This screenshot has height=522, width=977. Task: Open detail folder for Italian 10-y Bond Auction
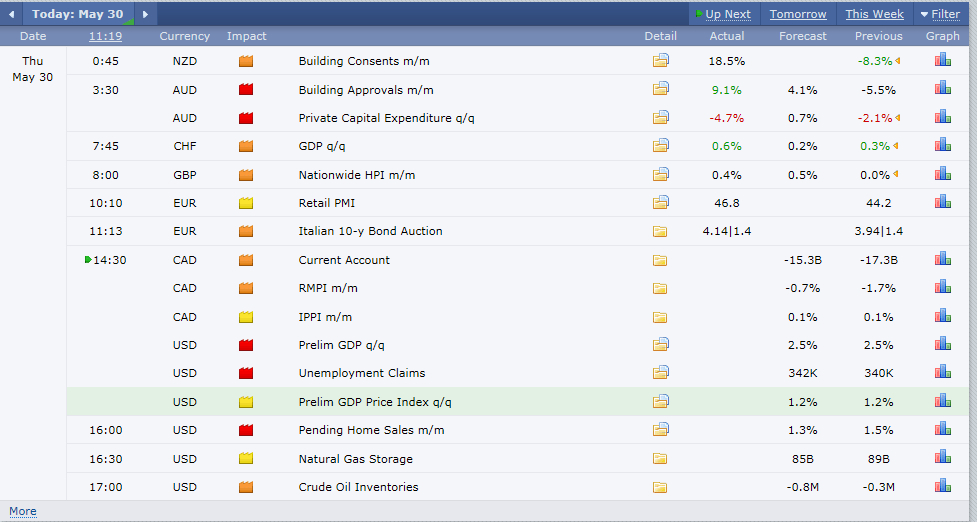pyautogui.click(x=660, y=232)
